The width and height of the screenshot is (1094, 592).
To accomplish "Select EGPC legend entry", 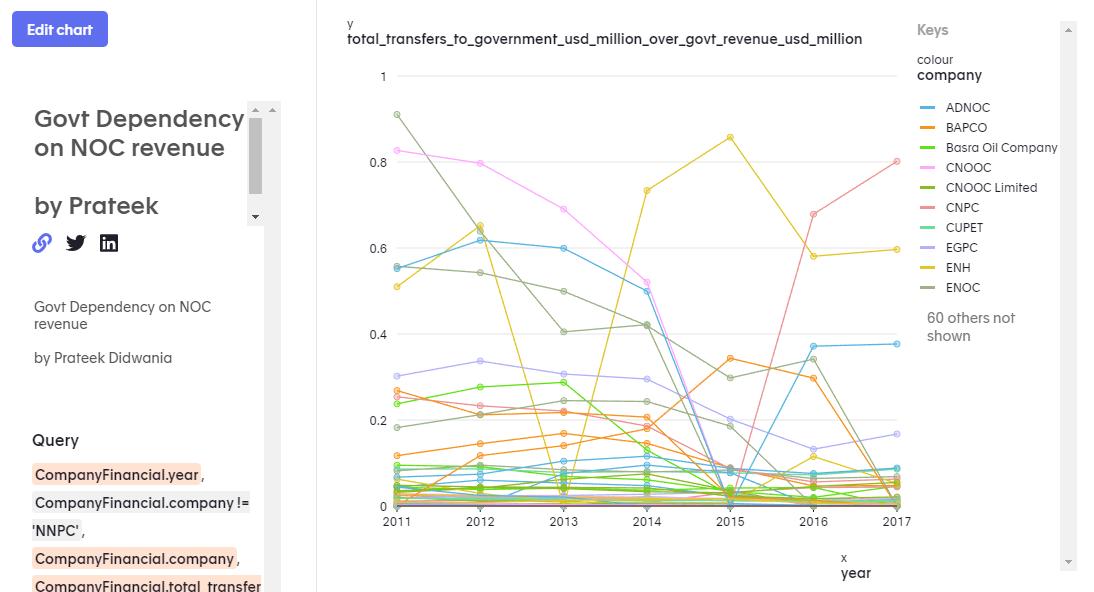I will pos(949,248).
